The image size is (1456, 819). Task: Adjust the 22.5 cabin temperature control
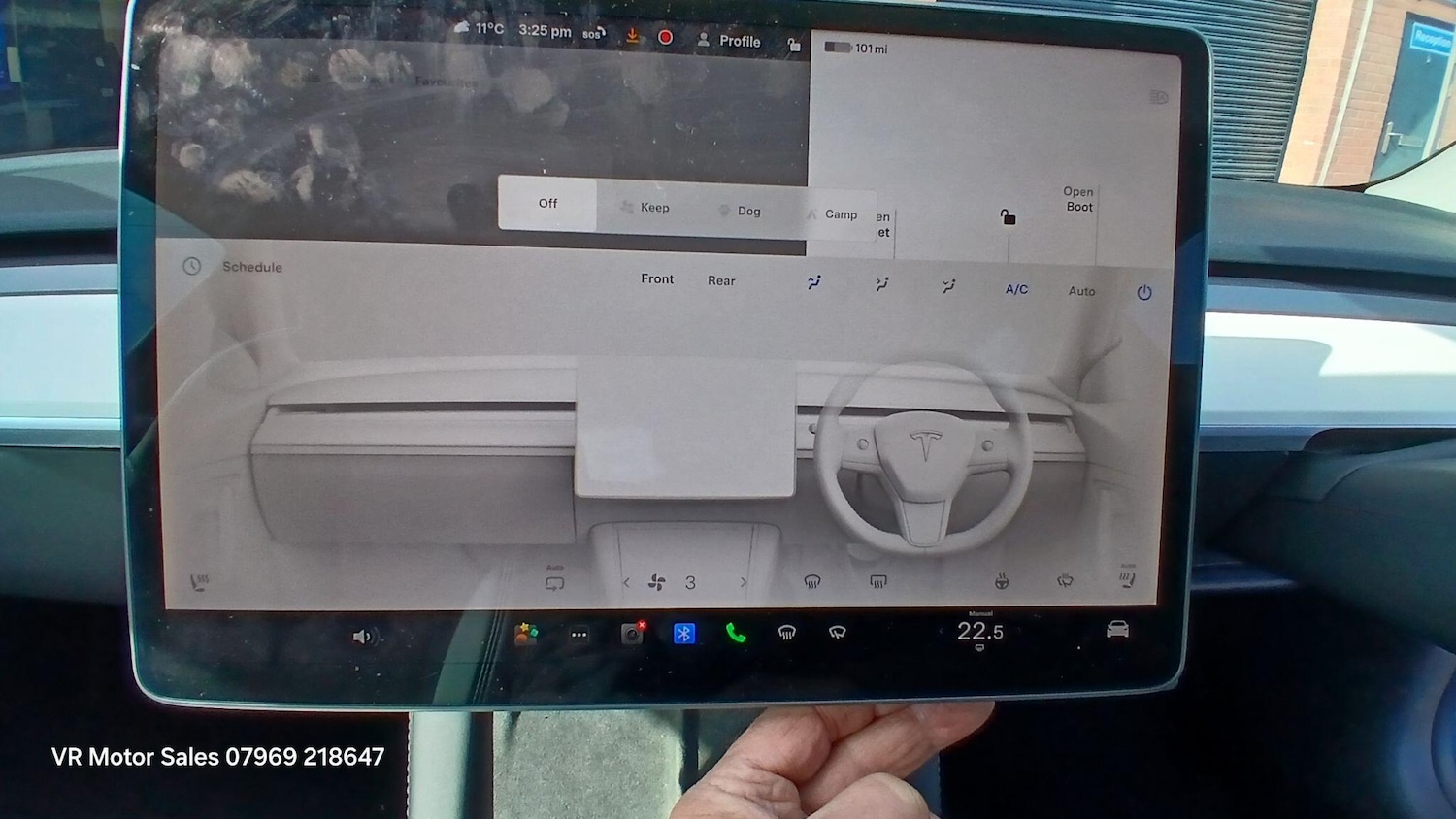(x=978, y=632)
